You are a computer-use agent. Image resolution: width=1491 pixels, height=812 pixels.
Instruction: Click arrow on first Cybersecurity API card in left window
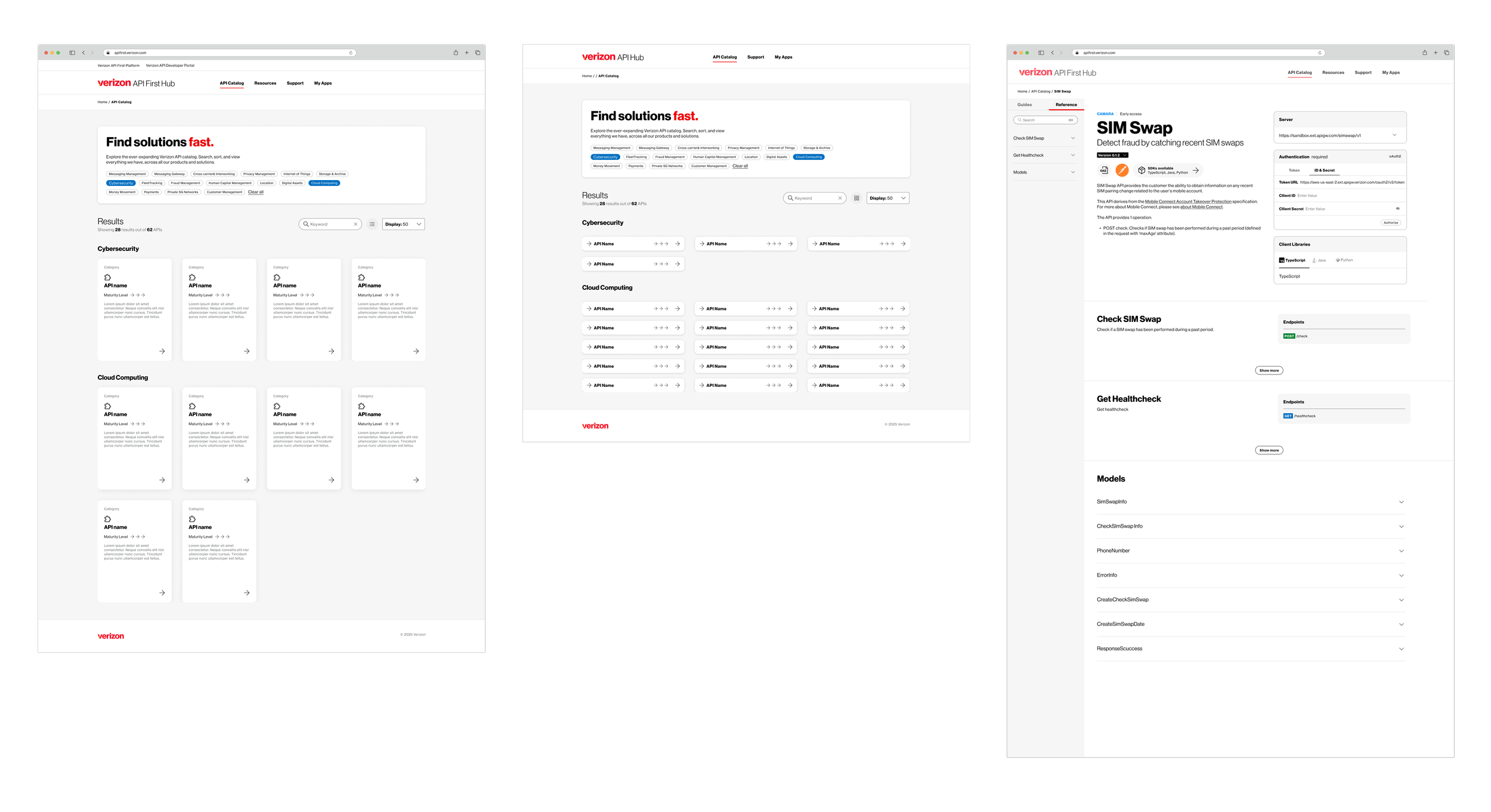[162, 351]
